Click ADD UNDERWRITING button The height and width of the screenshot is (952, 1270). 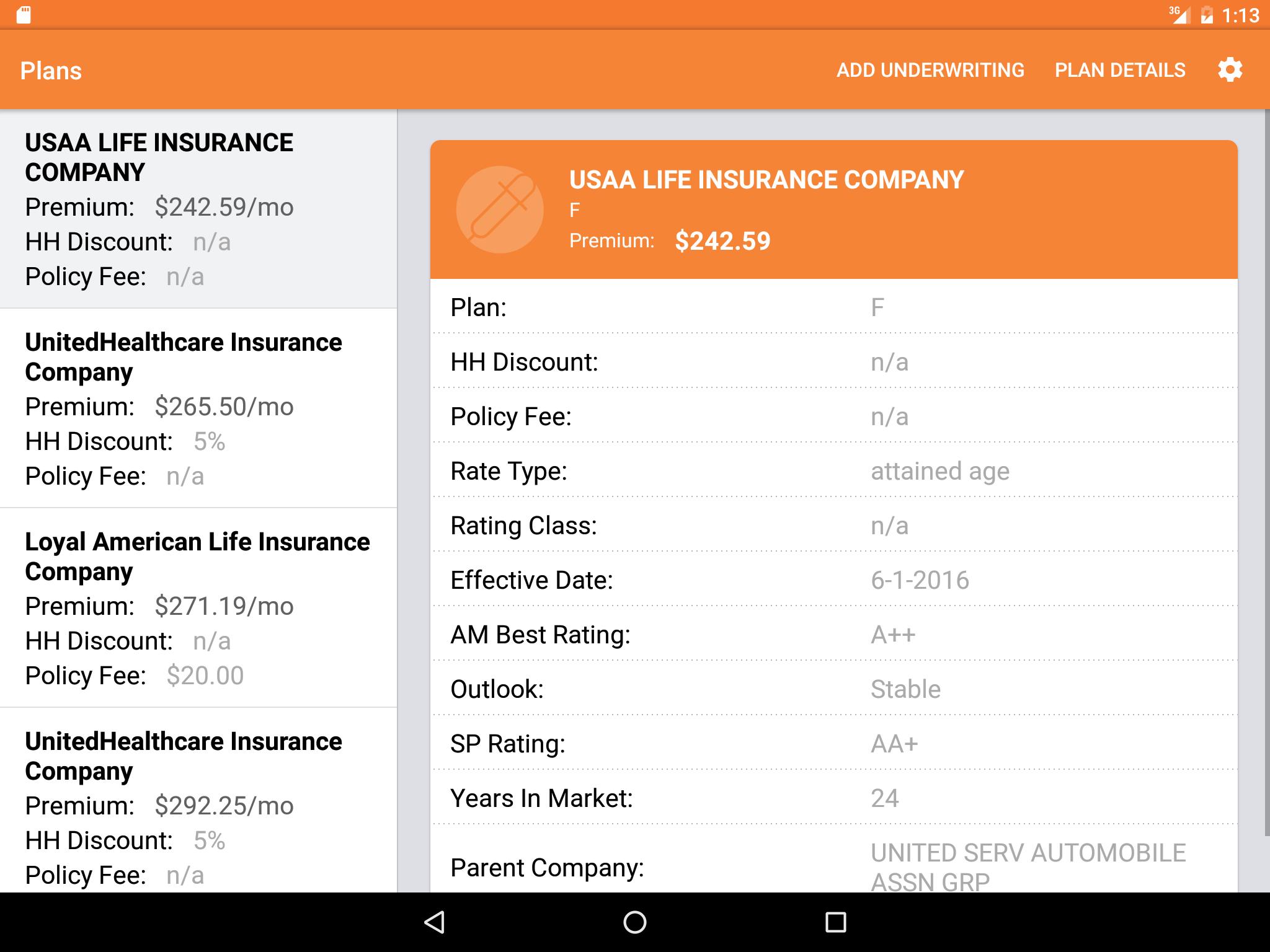[x=930, y=70]
